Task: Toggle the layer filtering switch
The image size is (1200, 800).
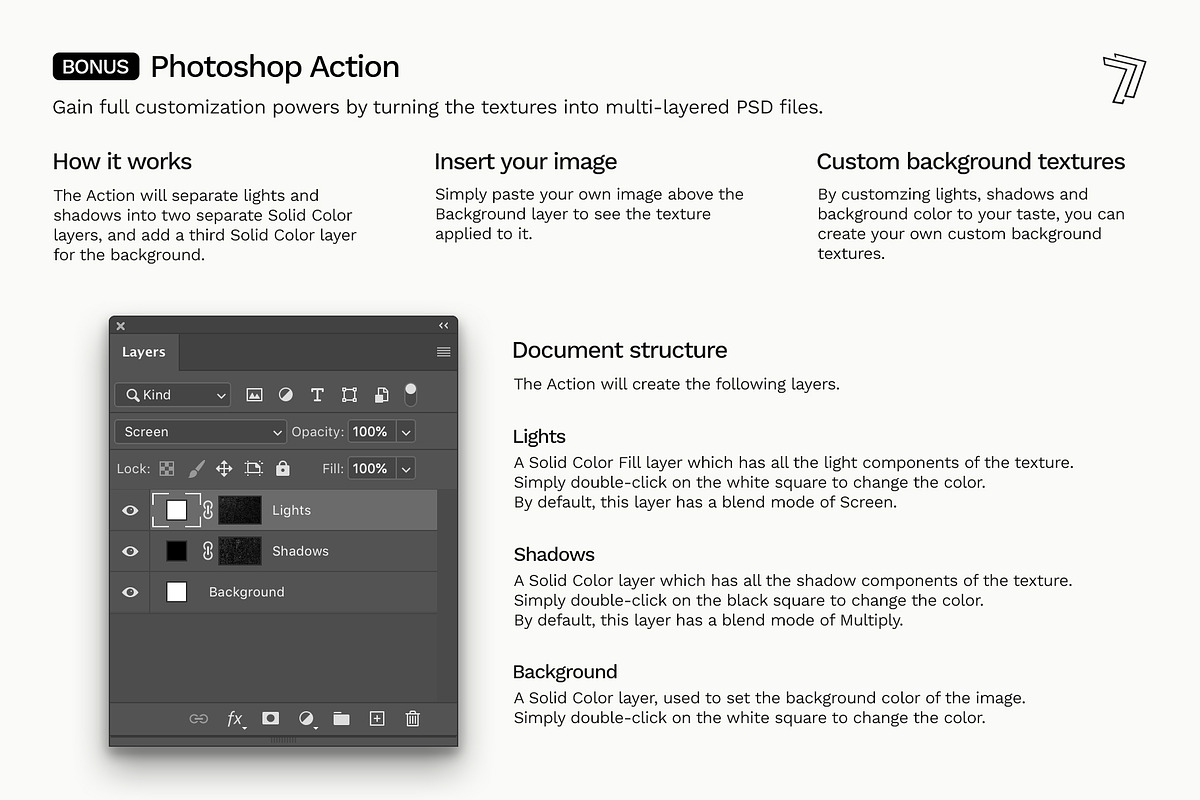Action: [410, 393]
